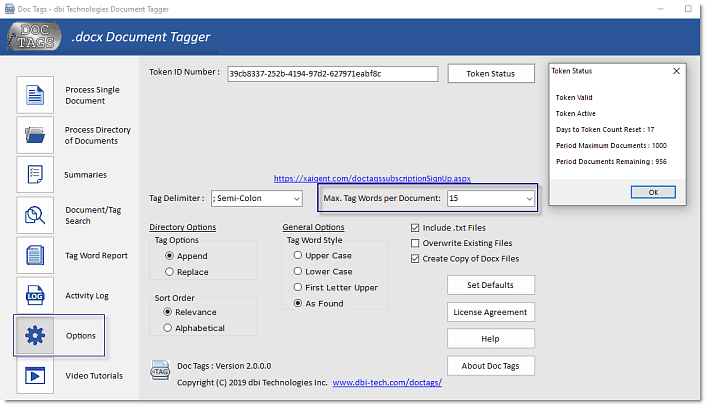Click 'Period Documents Remaining : 956' text
The height and width of the screenshot is (406, 706).
(x=611, y=162)
